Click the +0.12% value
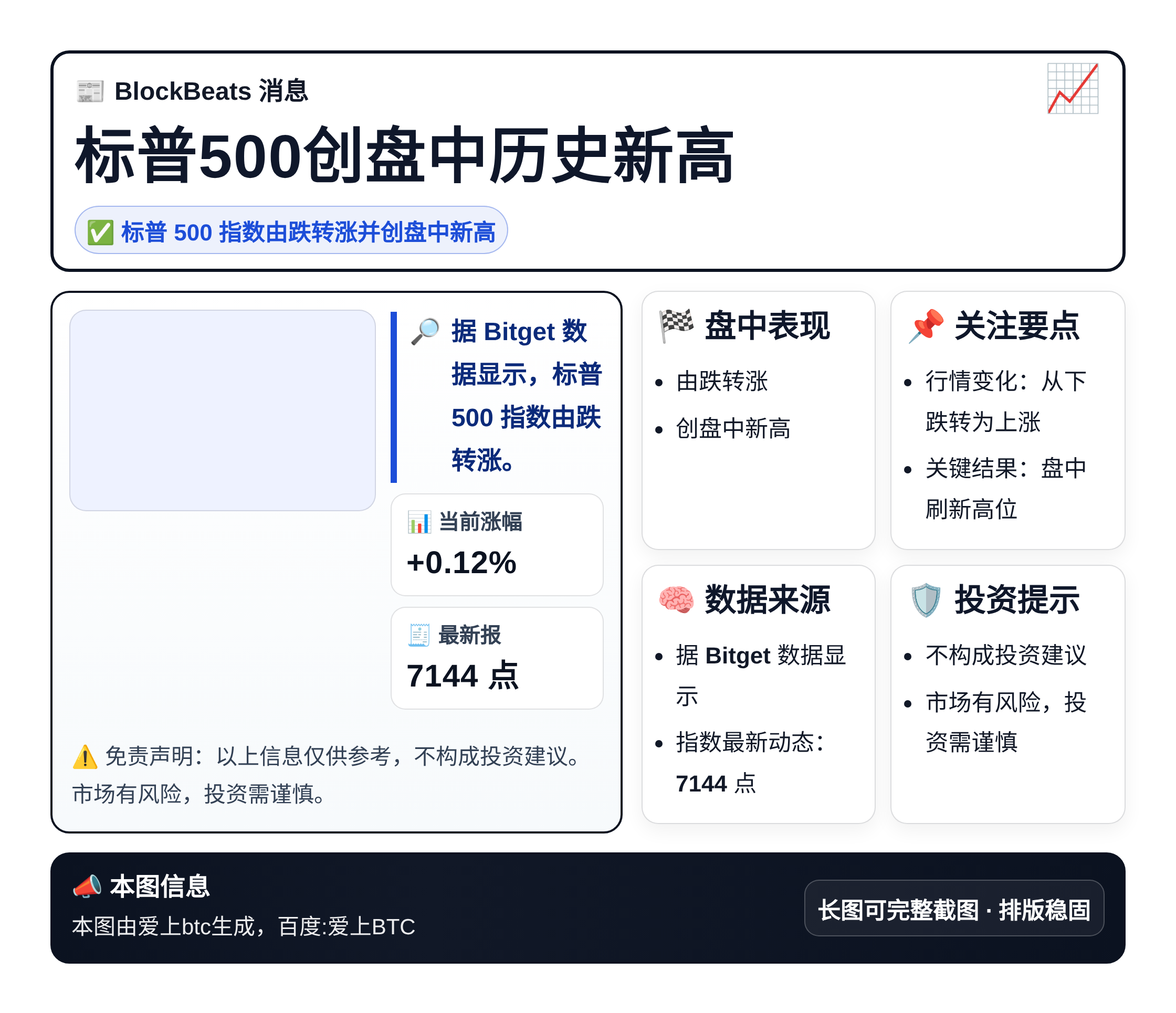This screenshot has height=1013, width=1176. pos(461,563)
